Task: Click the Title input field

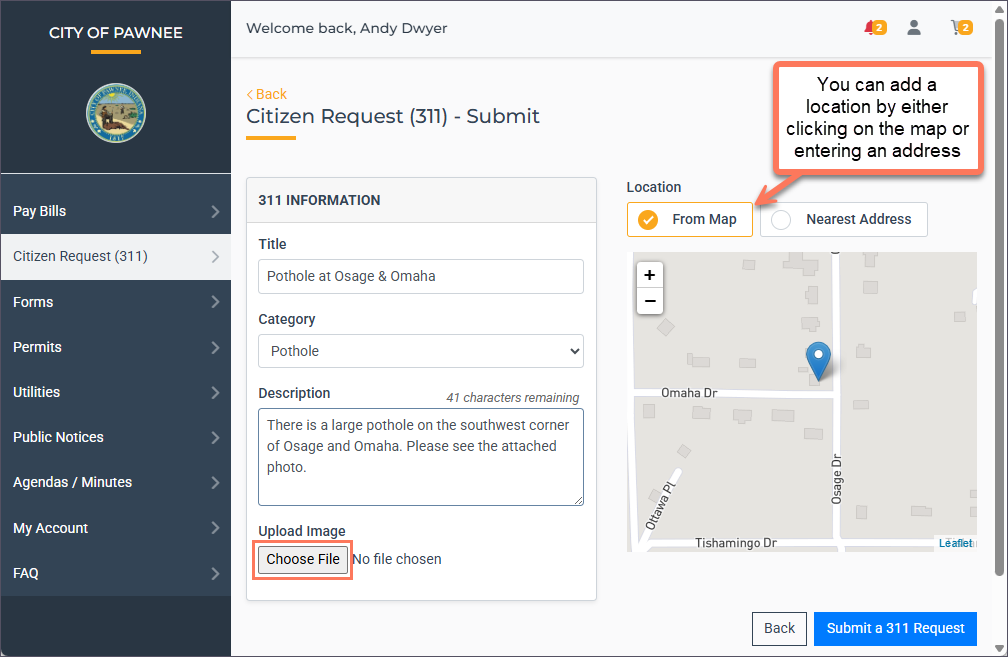Action: (x=420, y=276)
